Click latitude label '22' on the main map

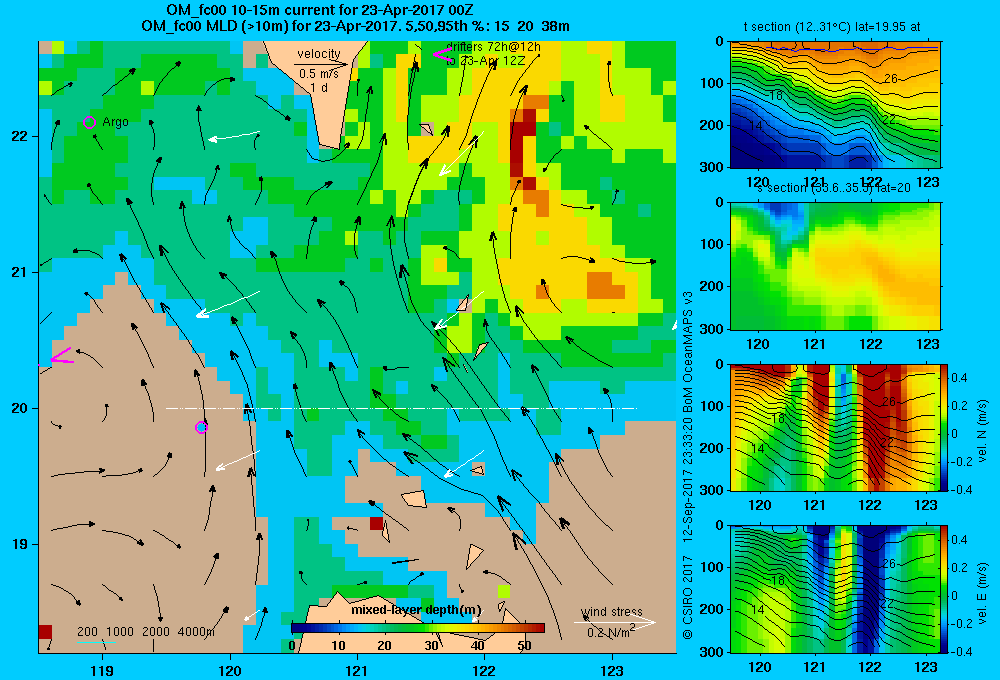click(x=20, y=137)
